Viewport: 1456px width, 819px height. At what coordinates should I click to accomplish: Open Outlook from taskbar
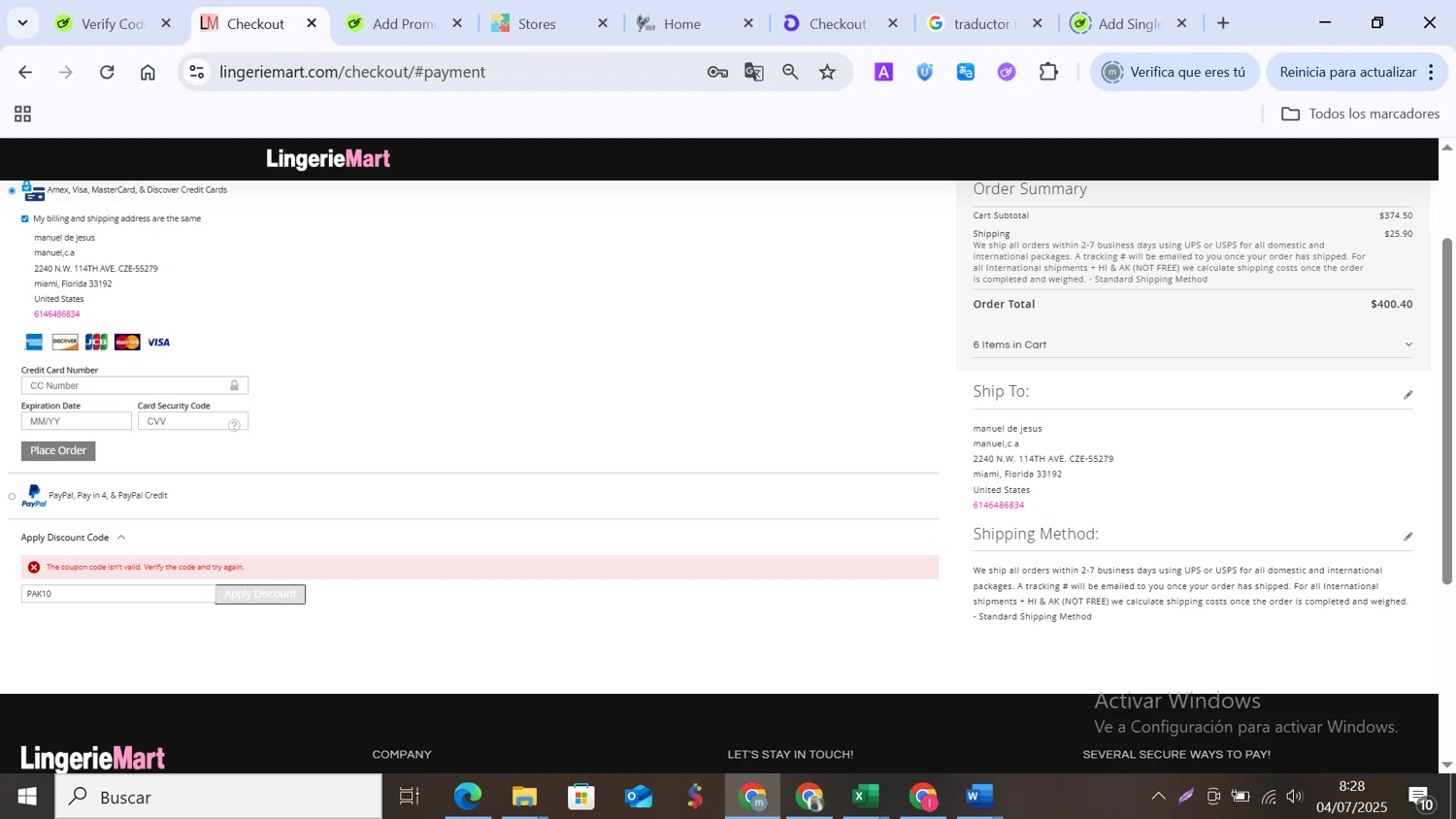(638, 797)
